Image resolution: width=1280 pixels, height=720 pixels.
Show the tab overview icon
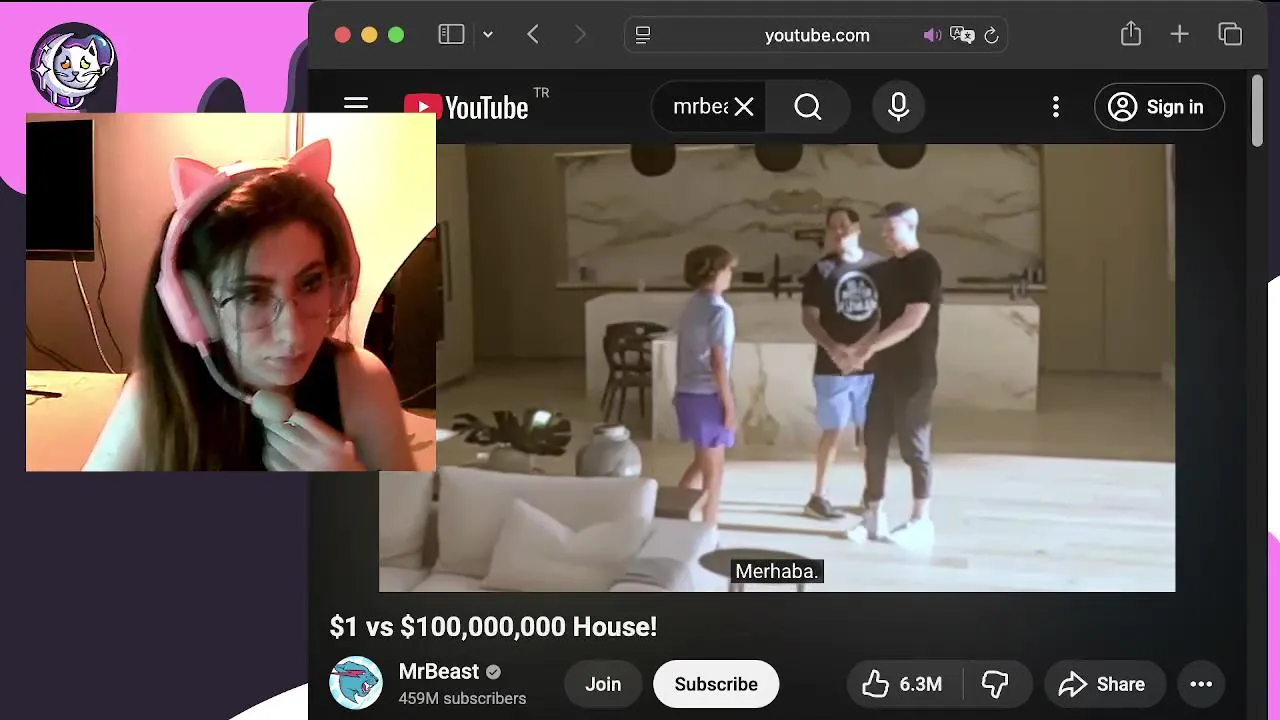click(x=1230, y=35)
